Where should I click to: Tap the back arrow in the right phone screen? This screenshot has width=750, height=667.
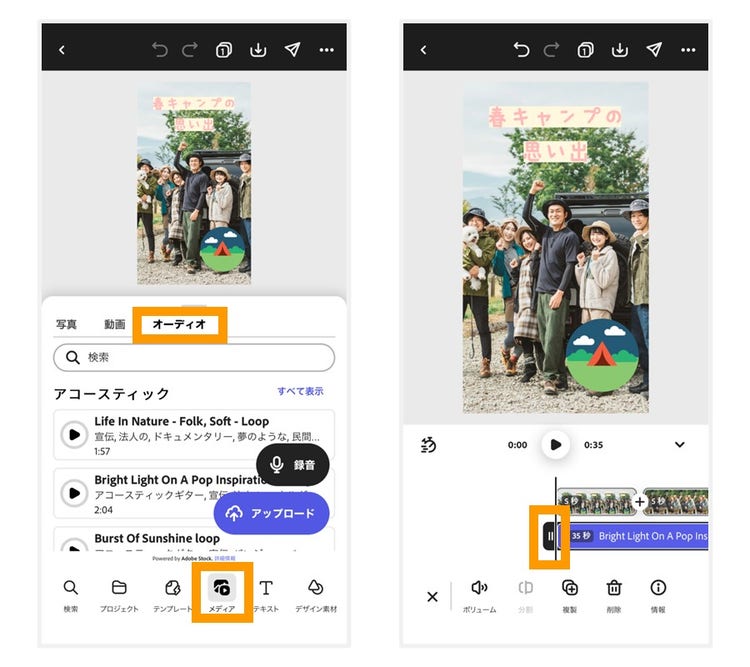click(423, 50)
